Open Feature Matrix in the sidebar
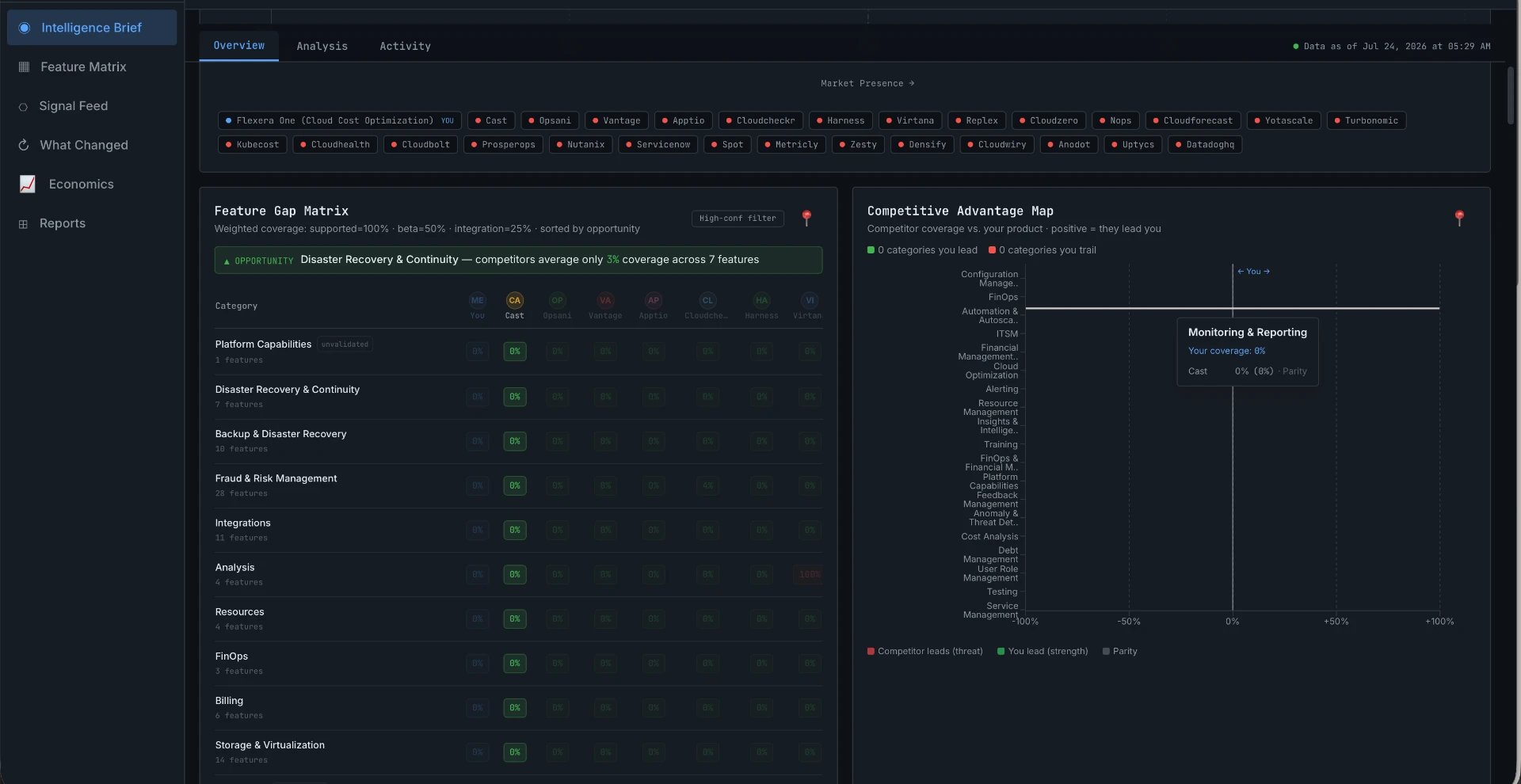This screenshot has width=1521, height=784. pyautogui.click(x=83, y=67)
